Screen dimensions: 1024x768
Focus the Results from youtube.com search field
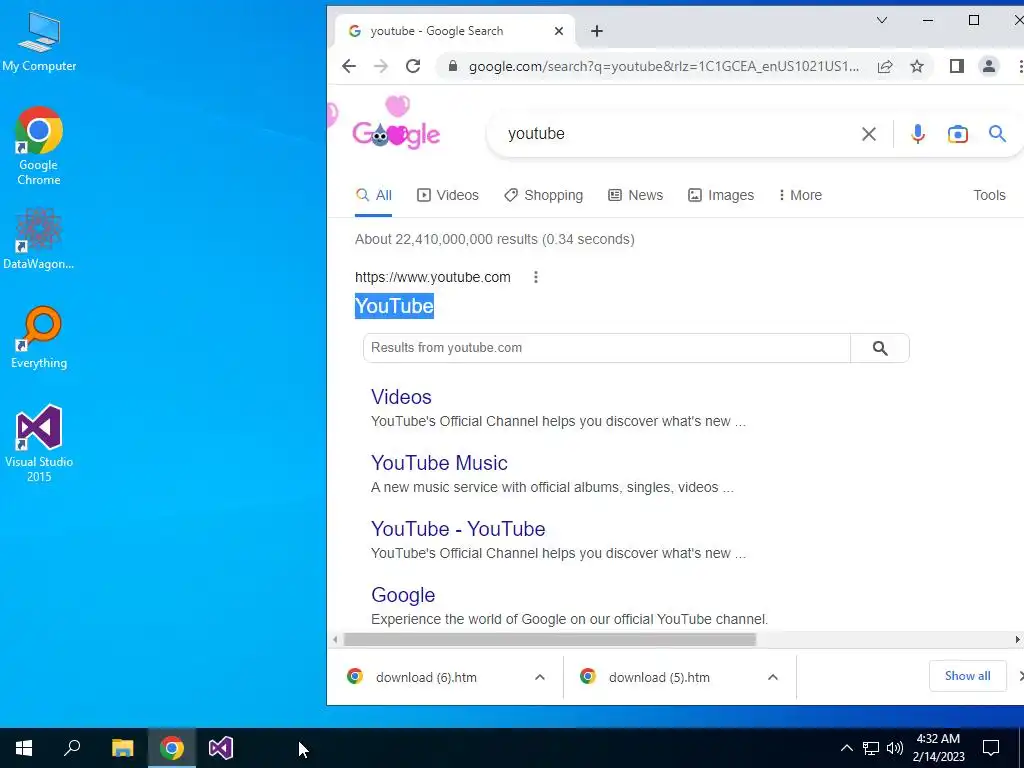click(x=607, y=348)
